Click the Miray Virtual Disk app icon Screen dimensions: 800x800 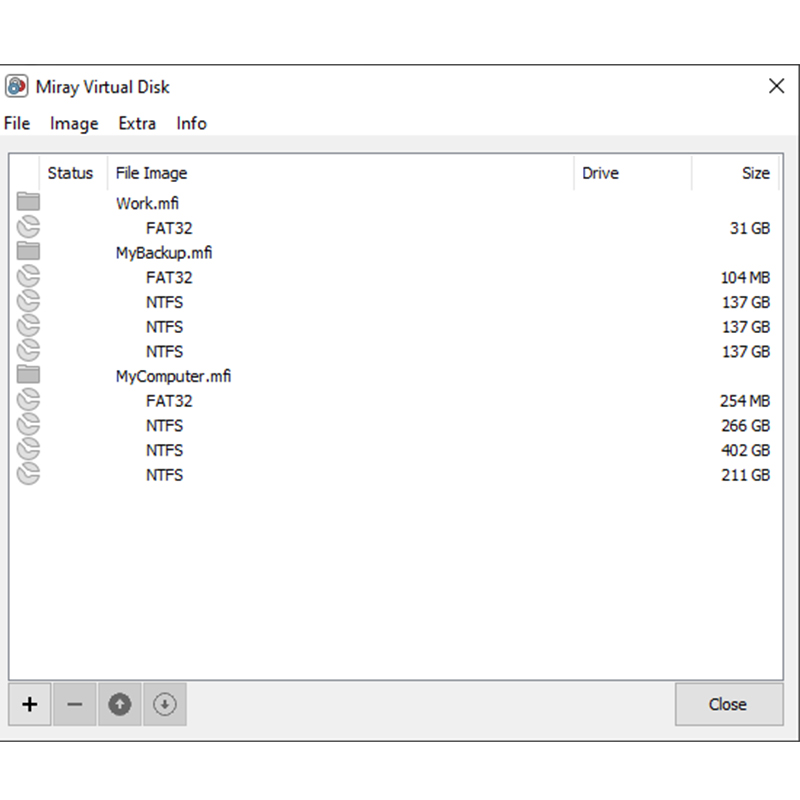pyautogui.click(x=16, y=86)
